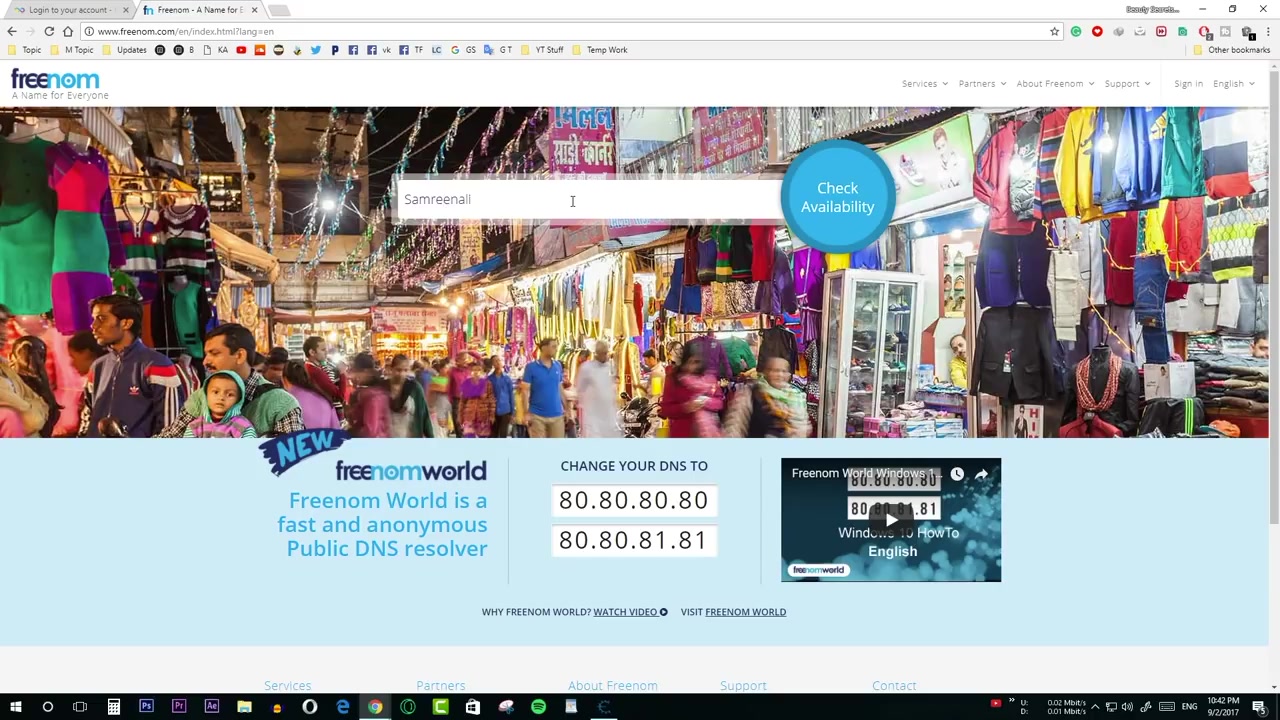Viewport: 1280px width, 720px height.
Task: Click the video share arrow
Action: (981, 474)
